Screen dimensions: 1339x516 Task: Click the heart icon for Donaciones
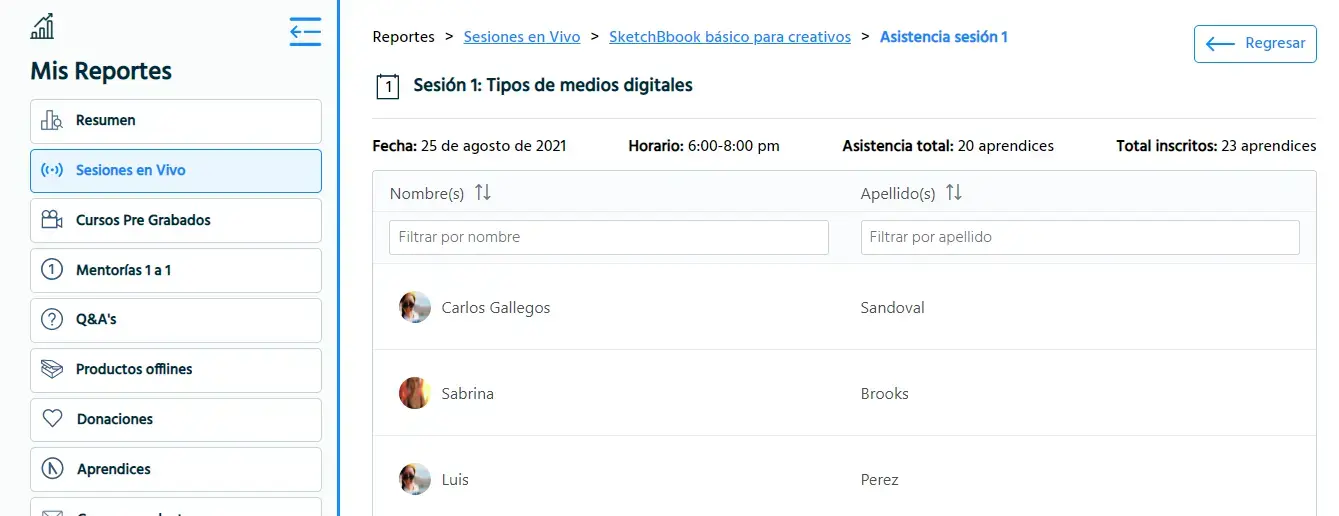[x=52, y=419]
